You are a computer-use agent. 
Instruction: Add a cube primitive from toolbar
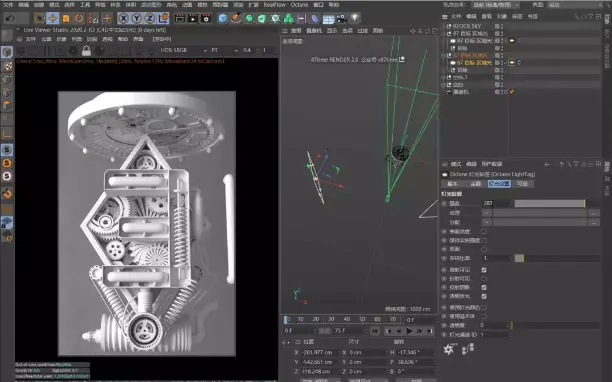click(x=222, y=18)
